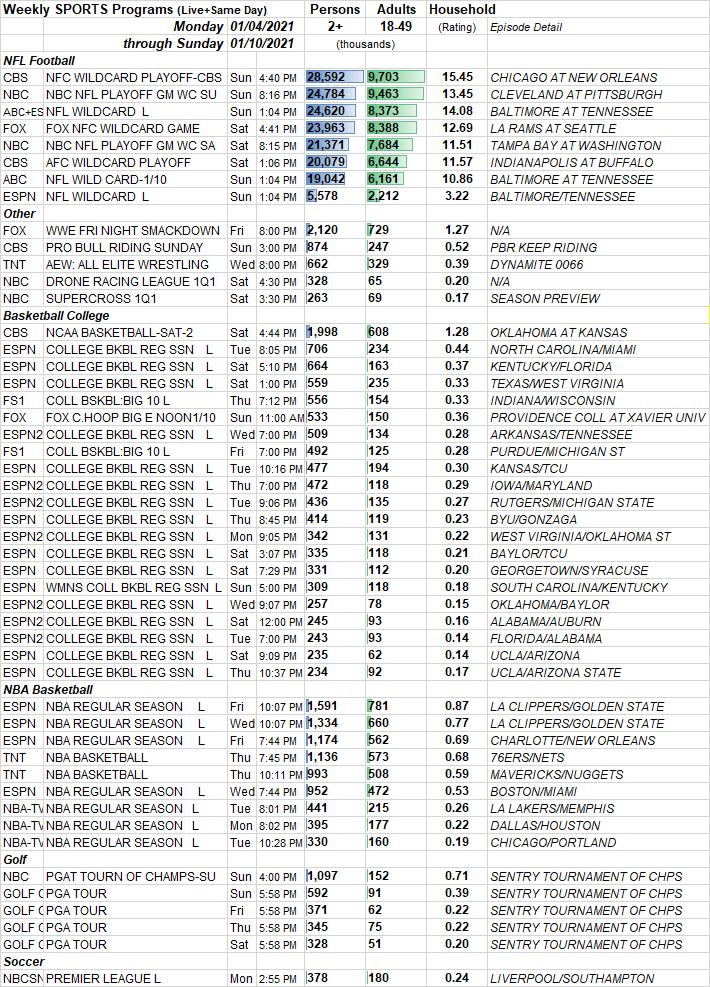Click 'ALABAMA/AUBURN' episode cell

tap(546, 621)
